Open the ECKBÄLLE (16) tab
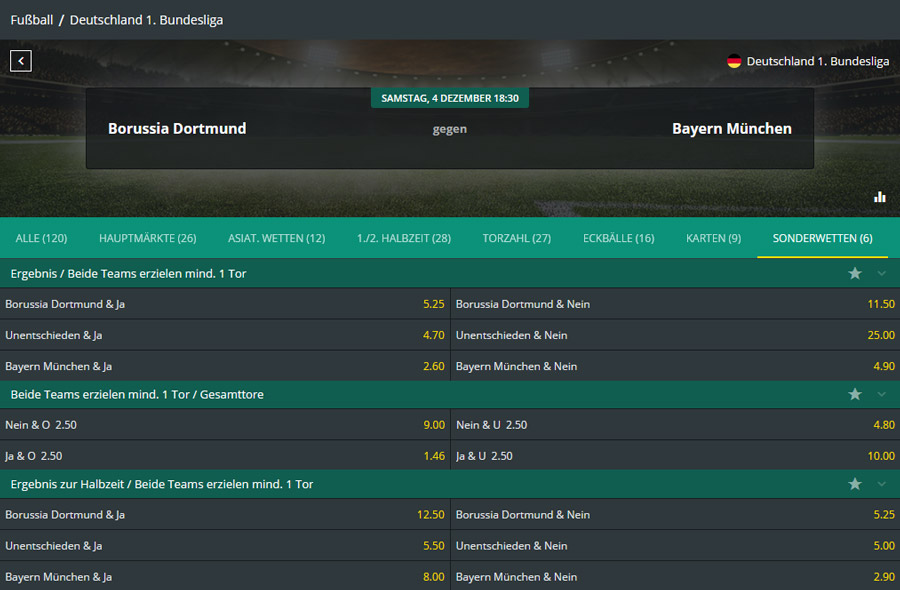The image size is (900, 590). (619, 238)
